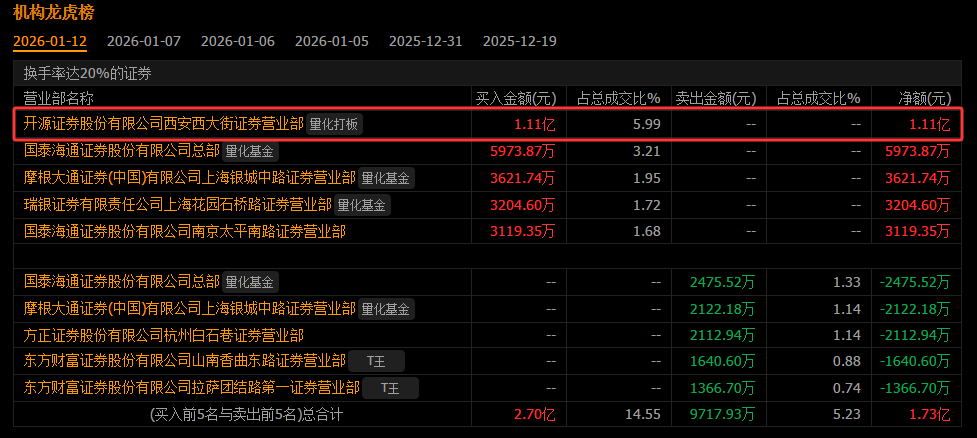
Task: Click the 量化打板 tag on 开源证券 row
Action: pyautogui.click(x=335, y=124)
